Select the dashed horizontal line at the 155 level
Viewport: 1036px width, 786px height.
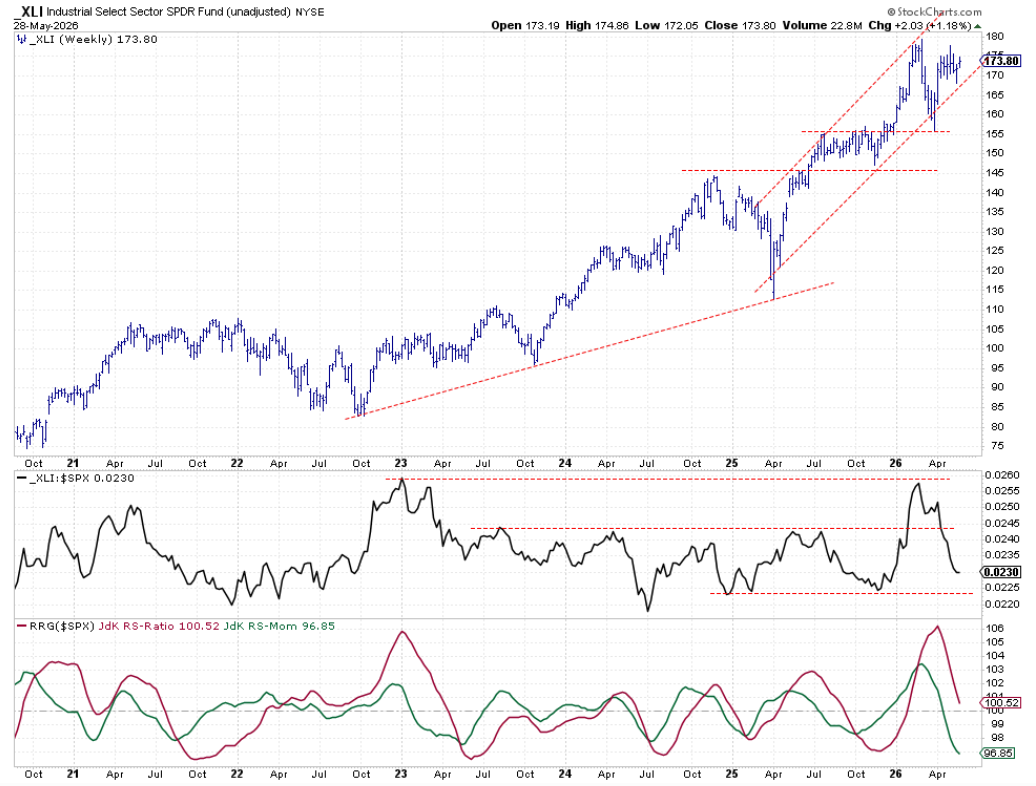point(875,131)
